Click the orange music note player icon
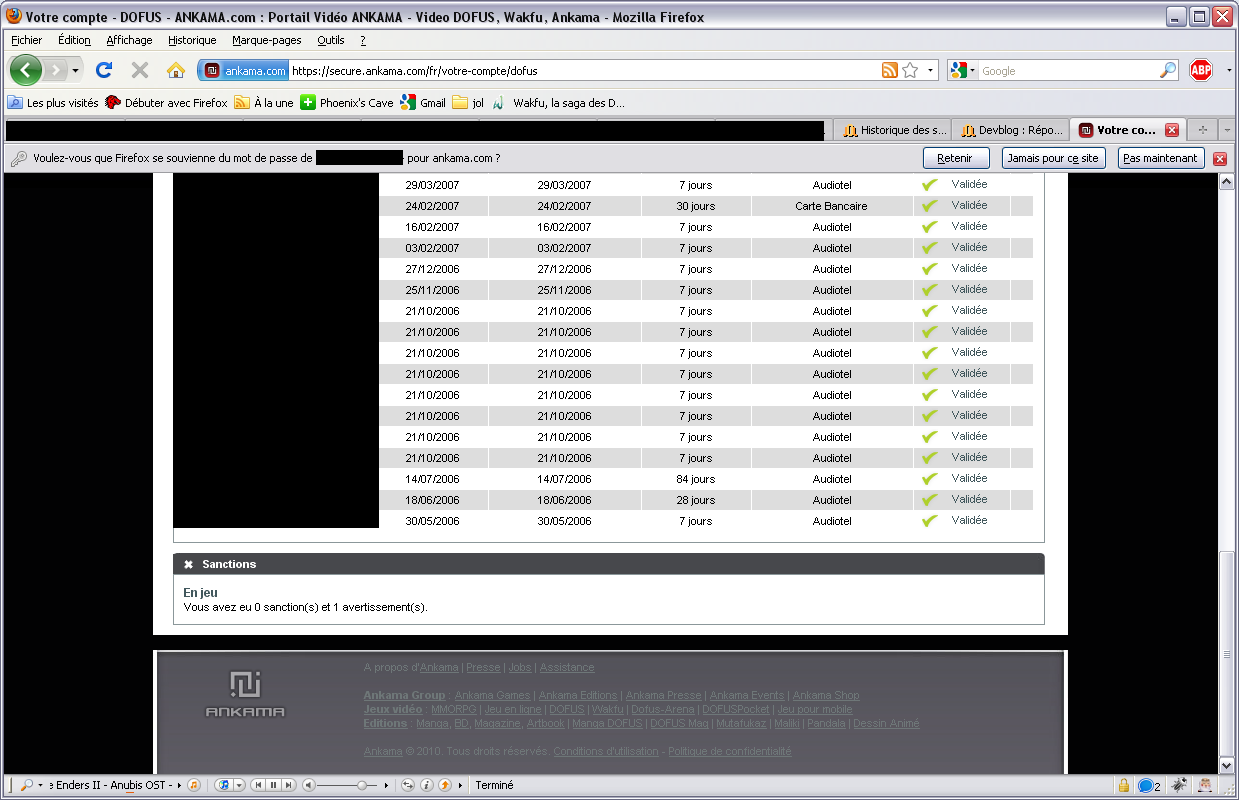Viewport: 1239px width, 800px height. coord(194,785)
